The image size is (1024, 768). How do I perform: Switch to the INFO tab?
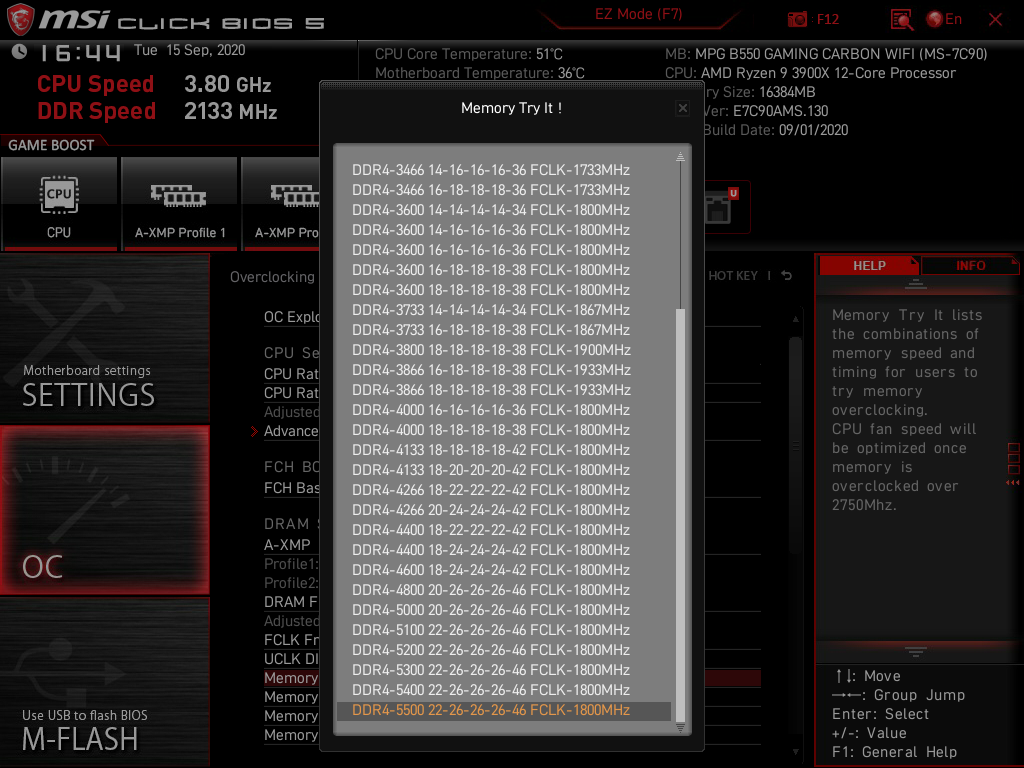pos(970,266)
